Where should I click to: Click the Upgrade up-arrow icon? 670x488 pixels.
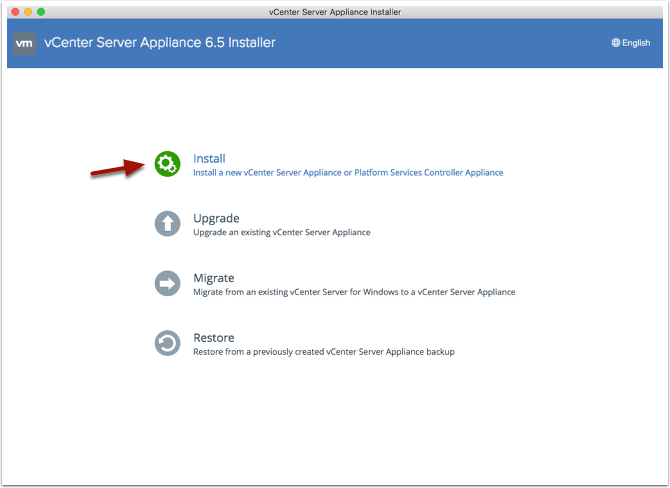tap(167, 224)
